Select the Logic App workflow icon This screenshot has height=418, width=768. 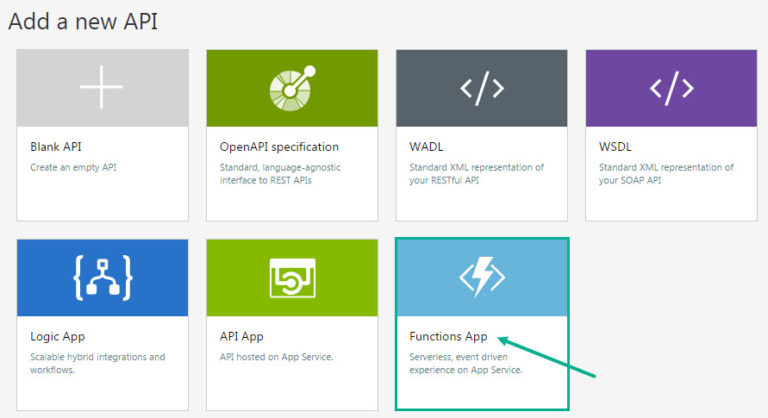[102, 277]
